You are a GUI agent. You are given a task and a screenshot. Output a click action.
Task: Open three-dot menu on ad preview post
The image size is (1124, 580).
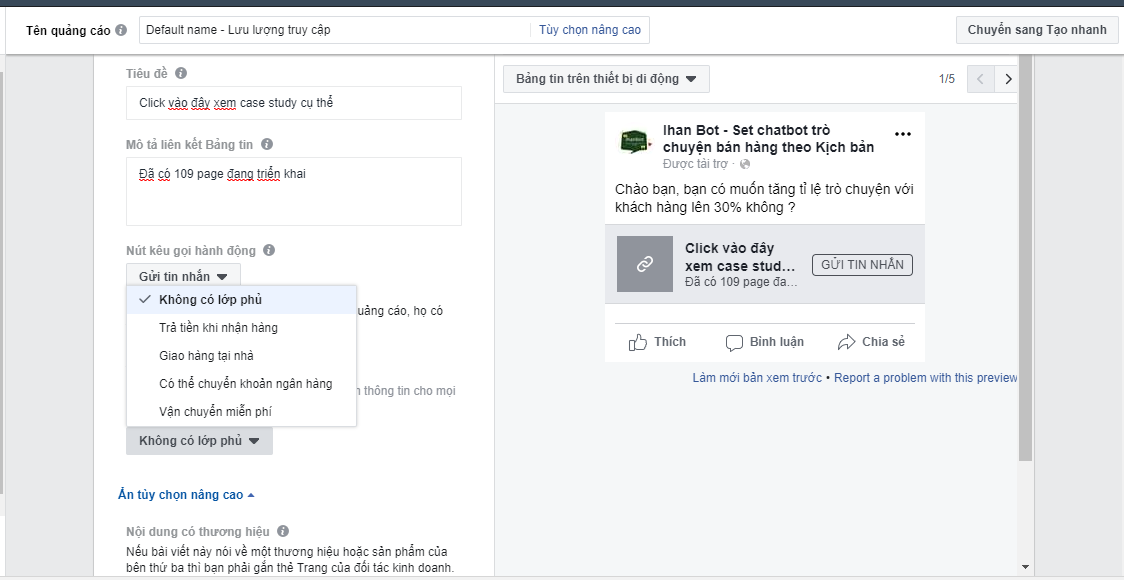click(x=902, y=134)
